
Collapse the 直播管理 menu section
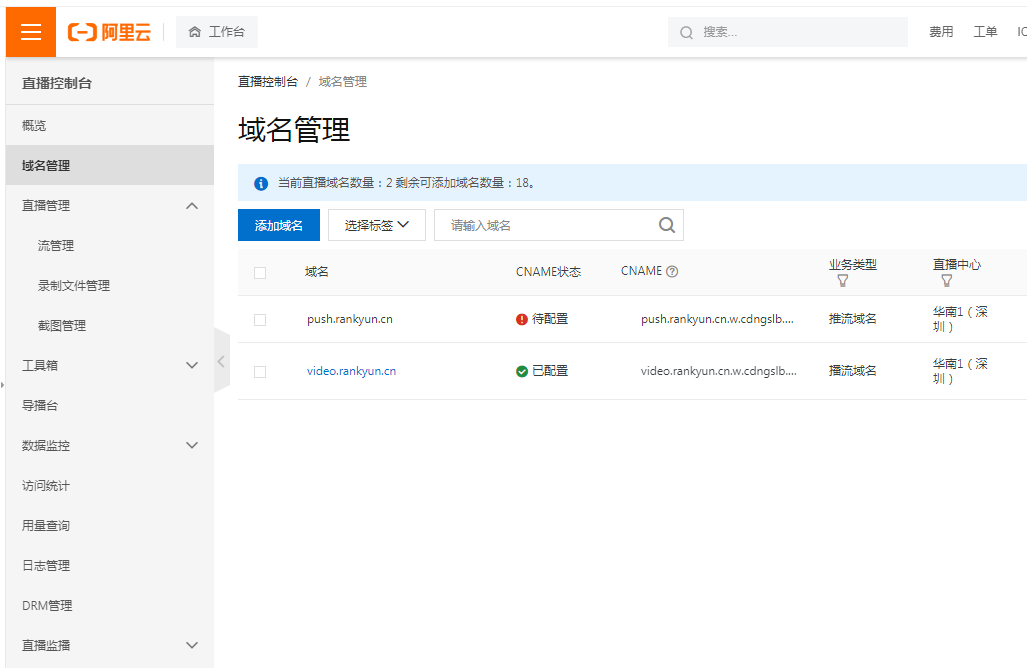coord(192,205)
